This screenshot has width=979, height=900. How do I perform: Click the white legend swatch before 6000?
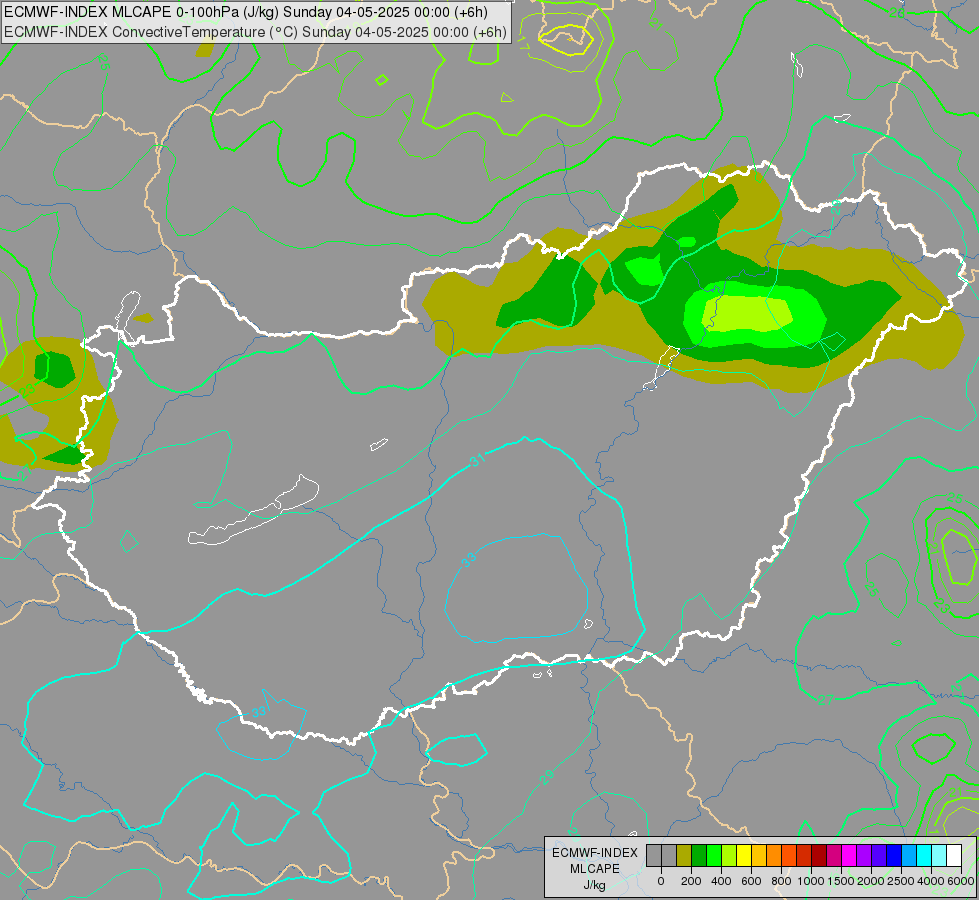[954, 855]
